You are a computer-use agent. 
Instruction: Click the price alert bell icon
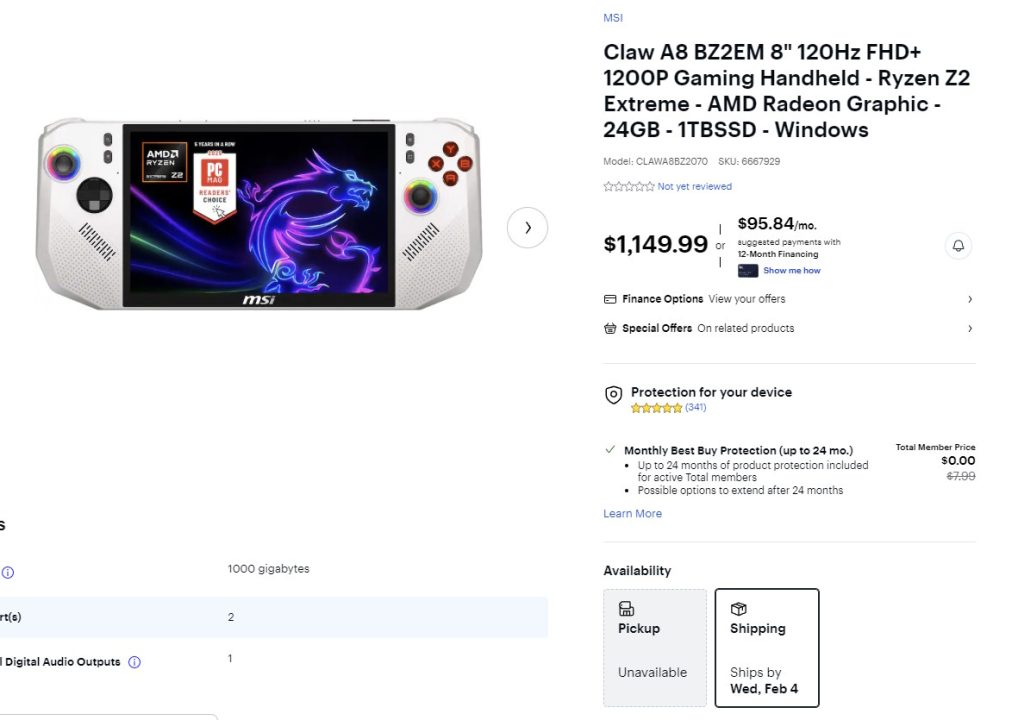(959, 245)
